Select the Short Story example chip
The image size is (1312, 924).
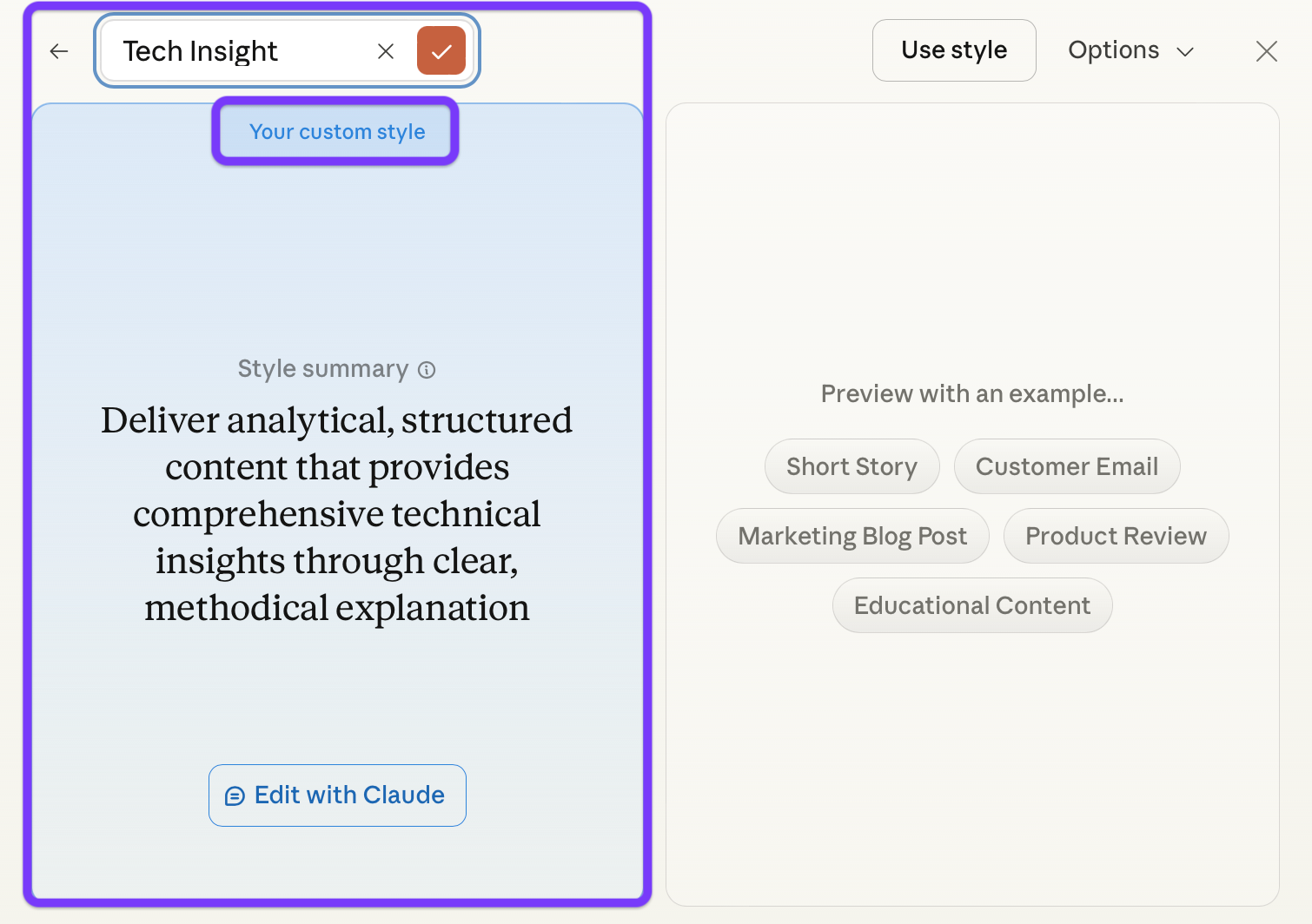click(x=851, y=466)
